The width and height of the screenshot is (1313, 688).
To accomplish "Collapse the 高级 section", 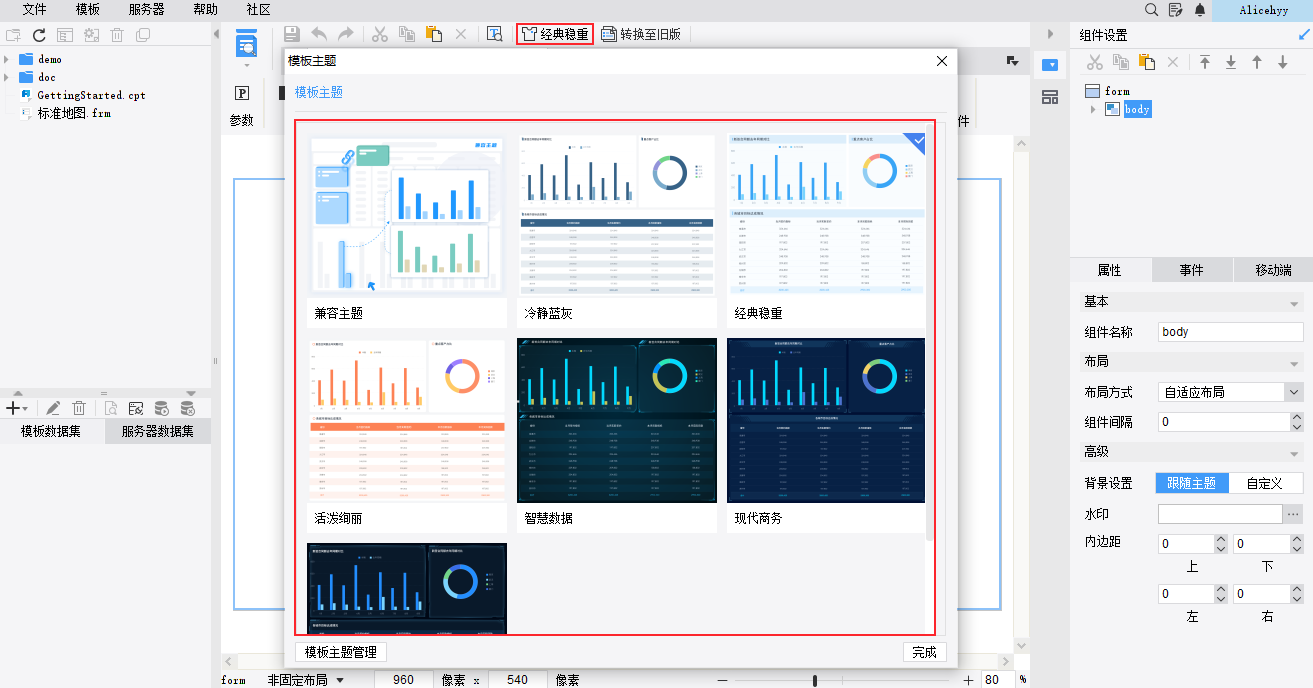I will click(x=1294, y=453).
